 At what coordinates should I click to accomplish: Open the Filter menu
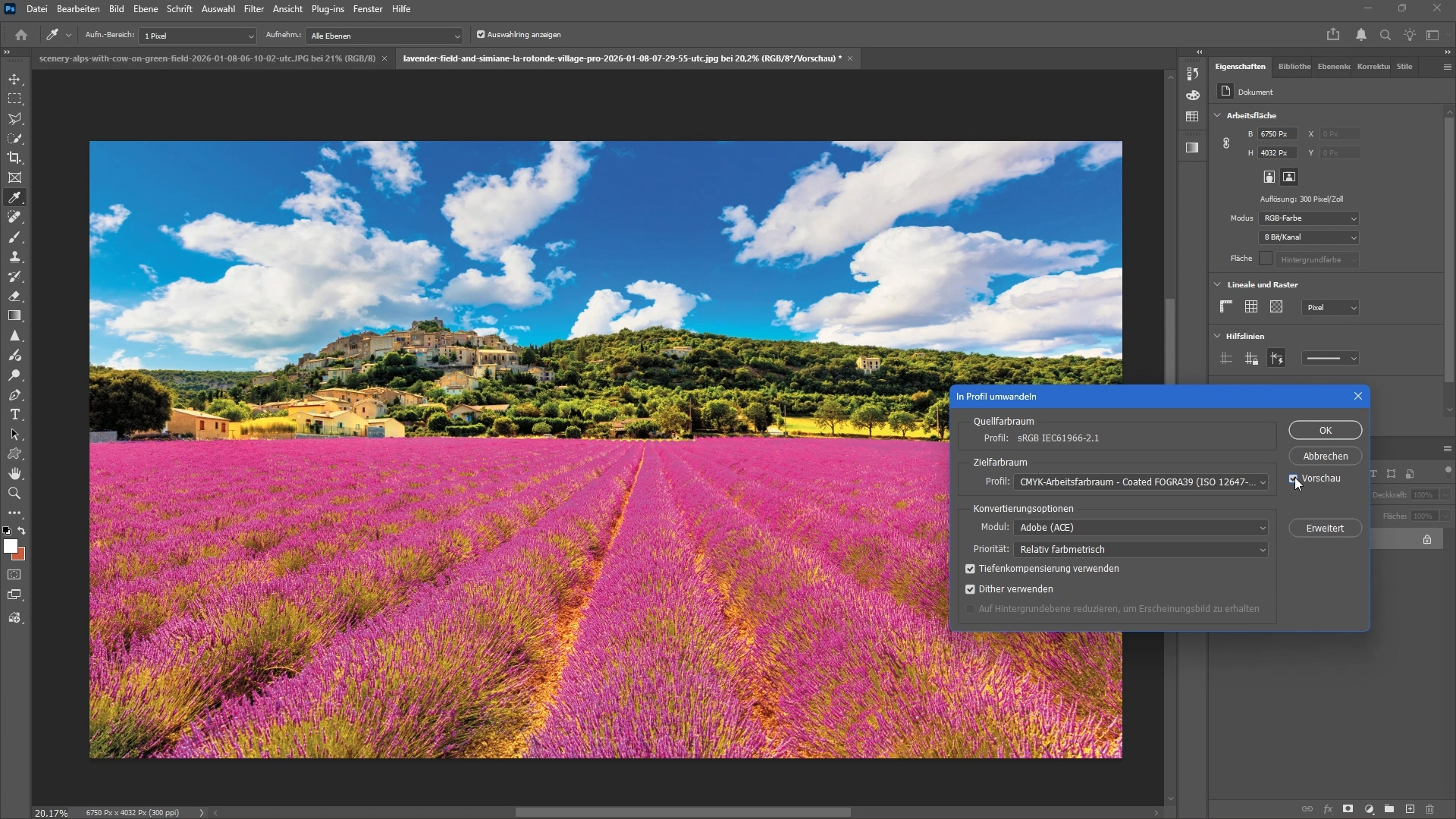point(253,9)
